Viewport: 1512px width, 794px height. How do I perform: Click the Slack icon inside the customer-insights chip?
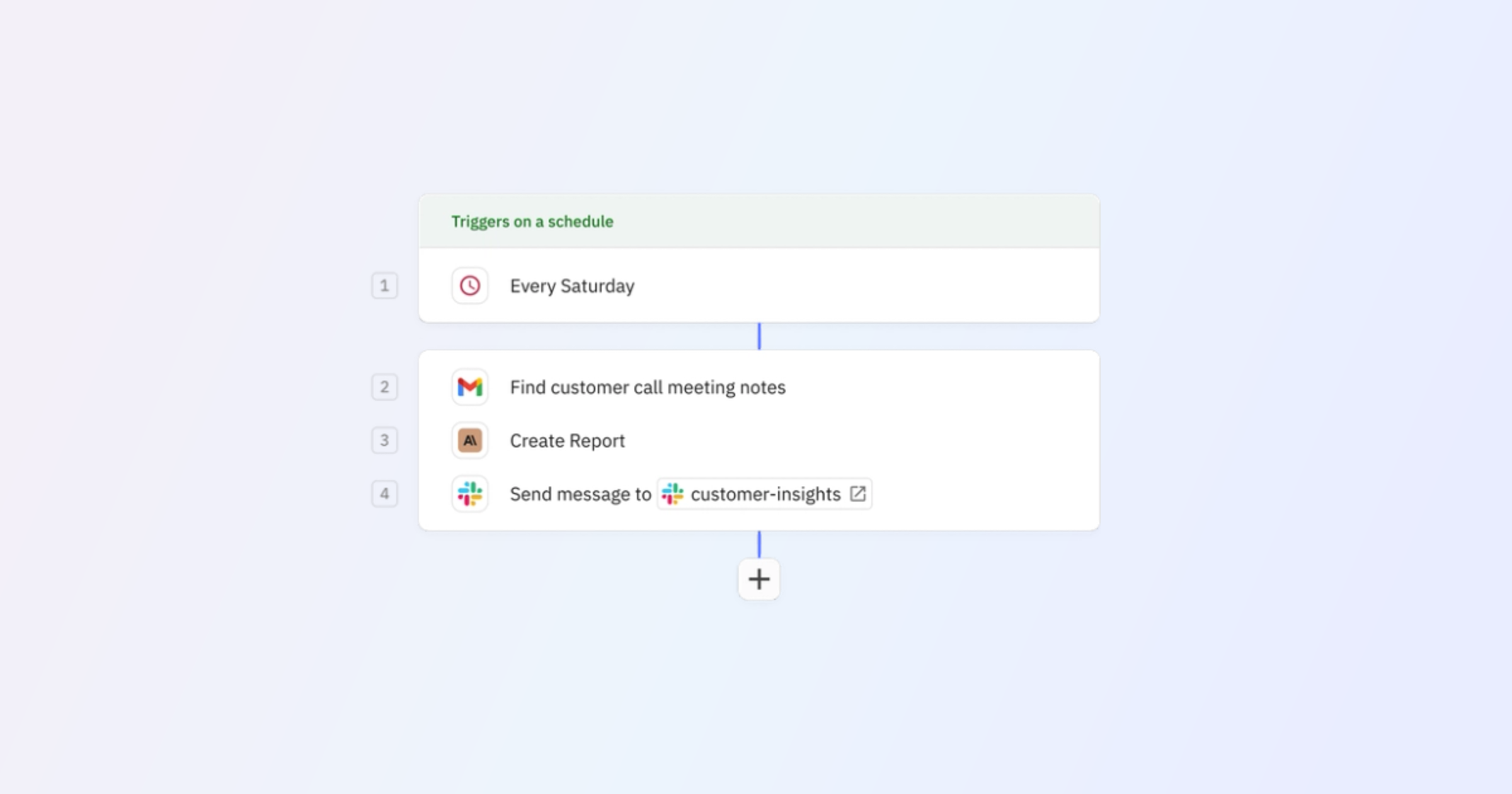(673, 494)
